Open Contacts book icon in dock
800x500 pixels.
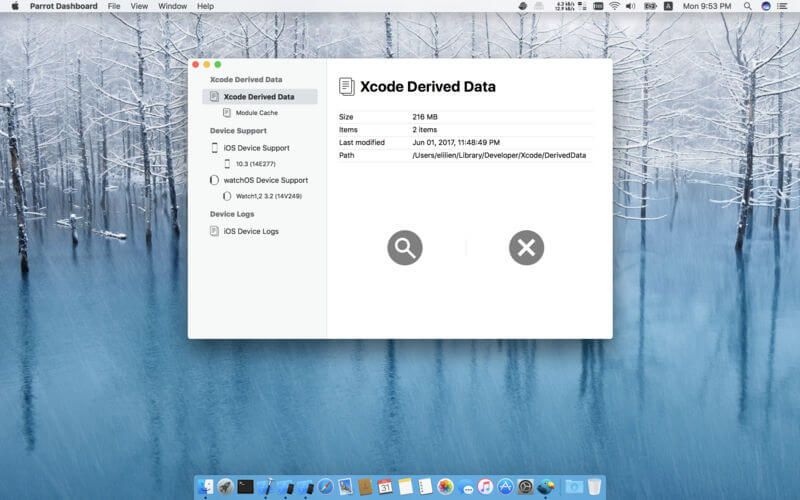(x=365, y=486)
